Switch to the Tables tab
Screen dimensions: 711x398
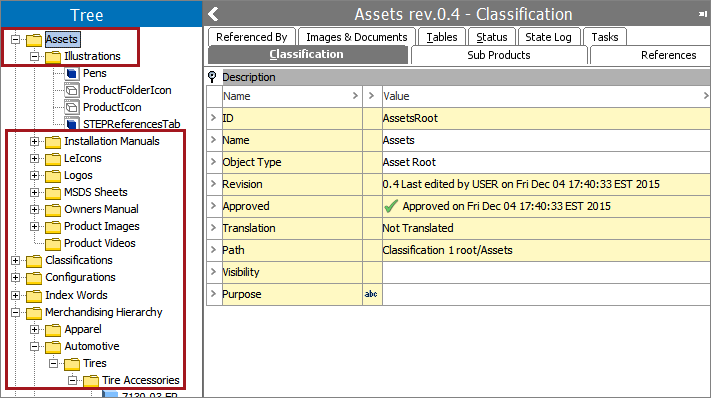tap(442, 37)
